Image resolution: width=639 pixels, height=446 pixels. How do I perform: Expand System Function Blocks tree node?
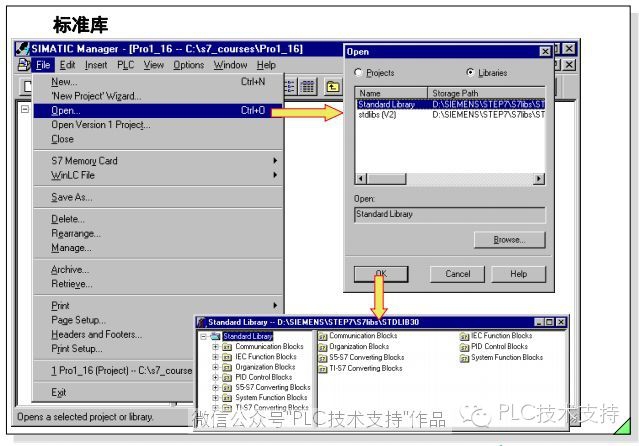click(216, 398)
